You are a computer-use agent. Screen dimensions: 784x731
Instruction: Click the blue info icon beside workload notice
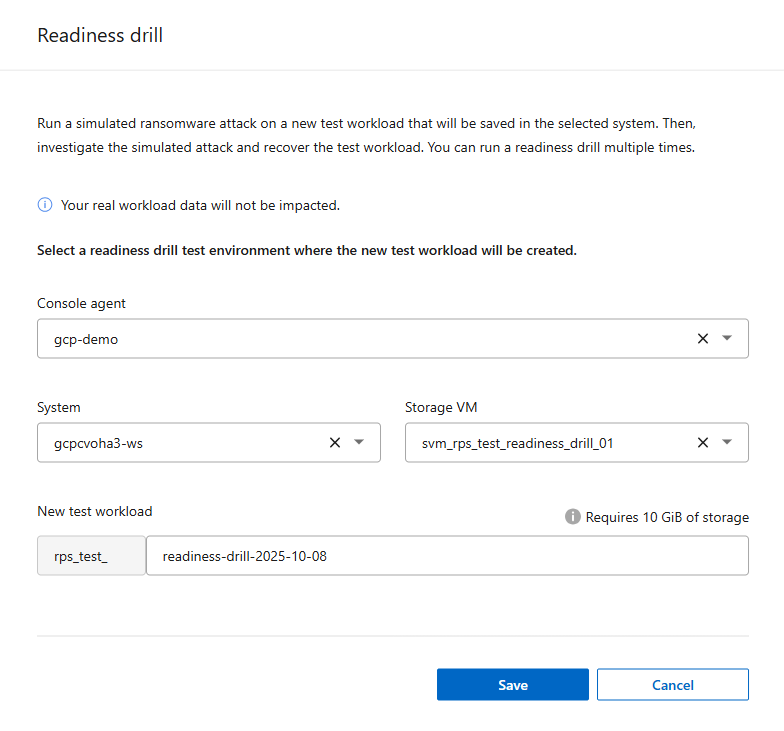(45, 205)
